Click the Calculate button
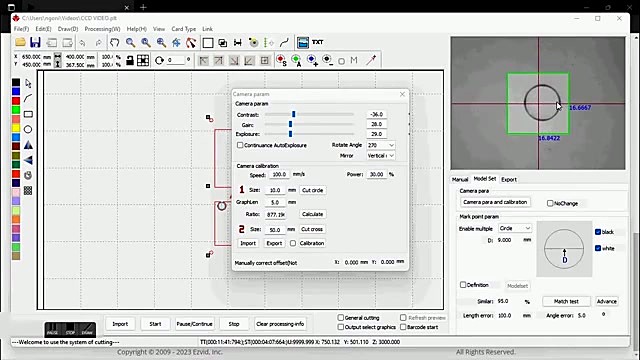Screen dimensions: 640x360 (x=313, y=214)
